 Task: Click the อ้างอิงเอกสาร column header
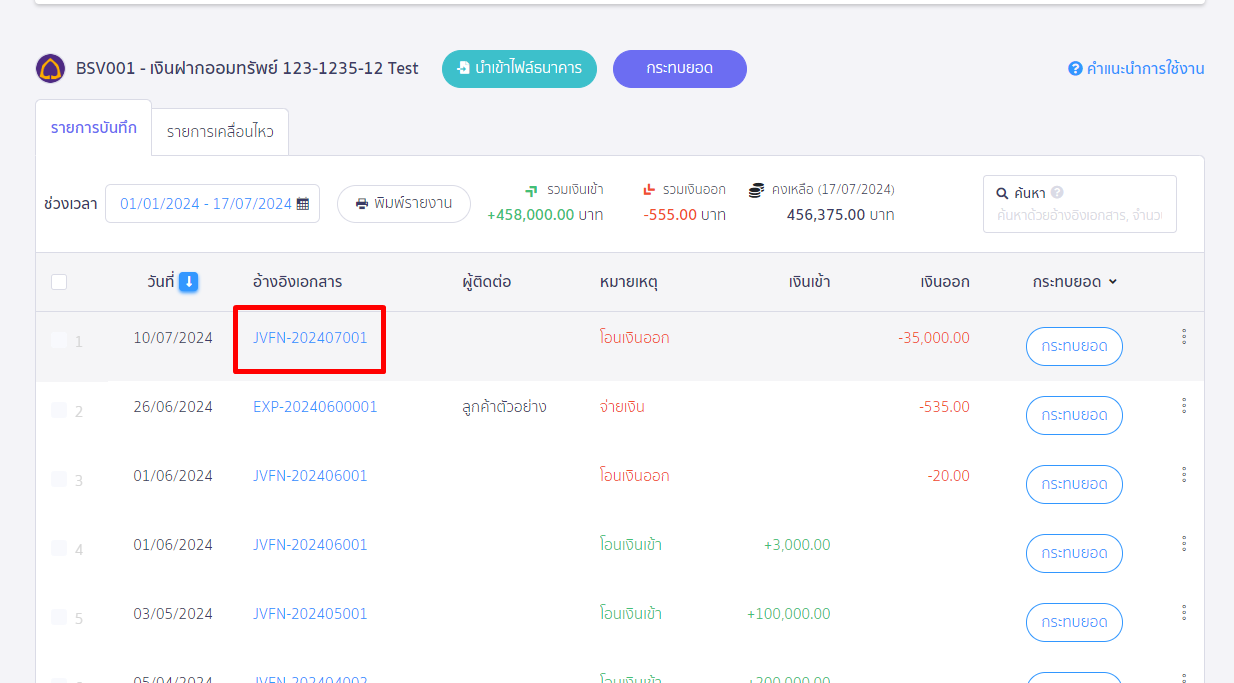pos(298,282)
